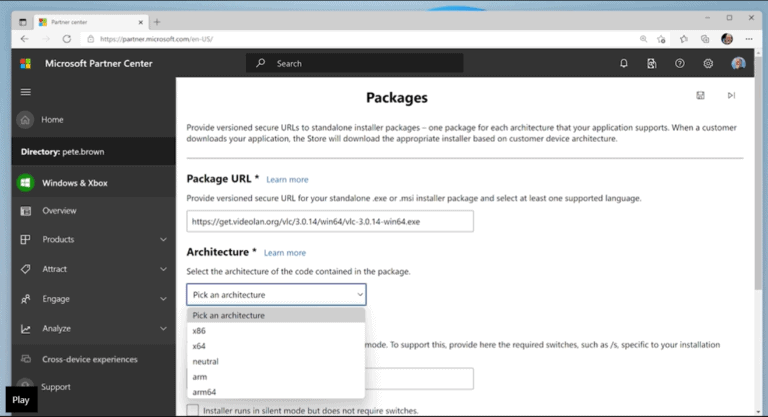
Task: Choose the Pick an architecture placeholder option
Action: coord(276,315)
